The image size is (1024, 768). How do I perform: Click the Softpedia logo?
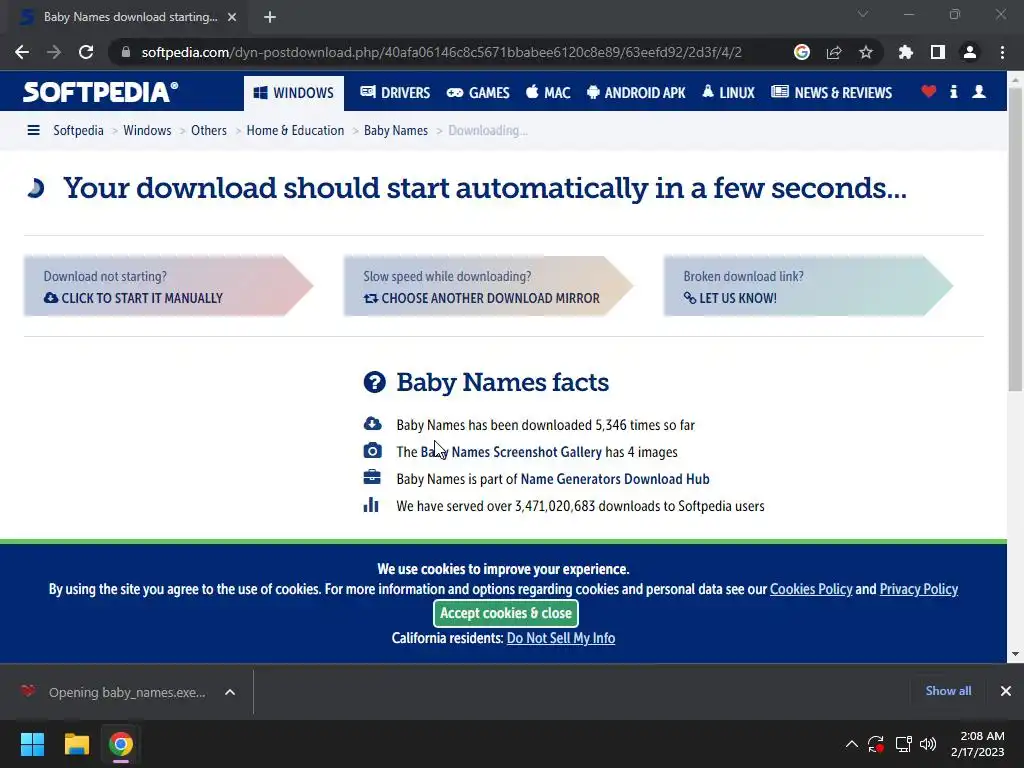100,92
